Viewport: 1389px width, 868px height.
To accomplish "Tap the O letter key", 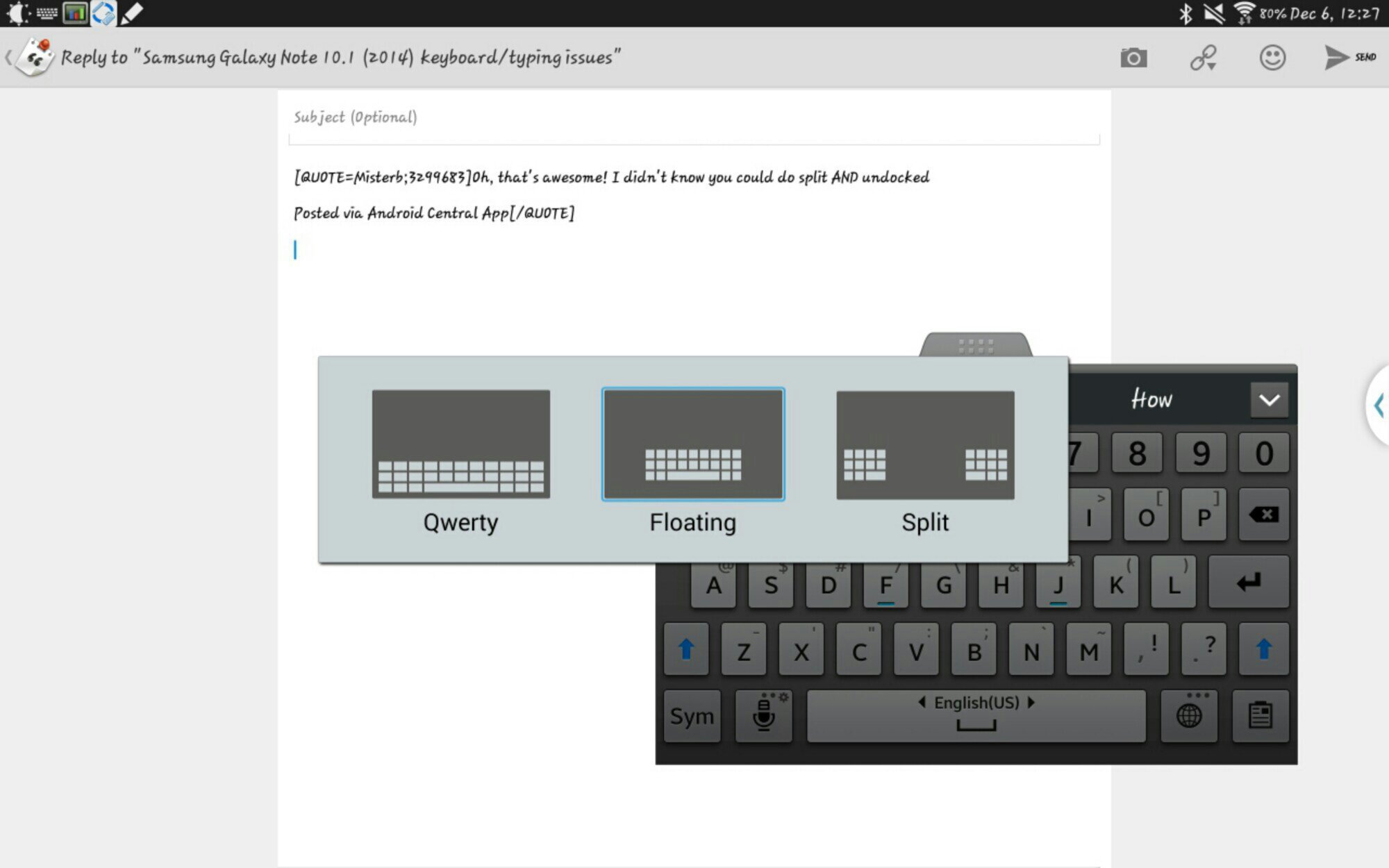I will (1147, 515).
